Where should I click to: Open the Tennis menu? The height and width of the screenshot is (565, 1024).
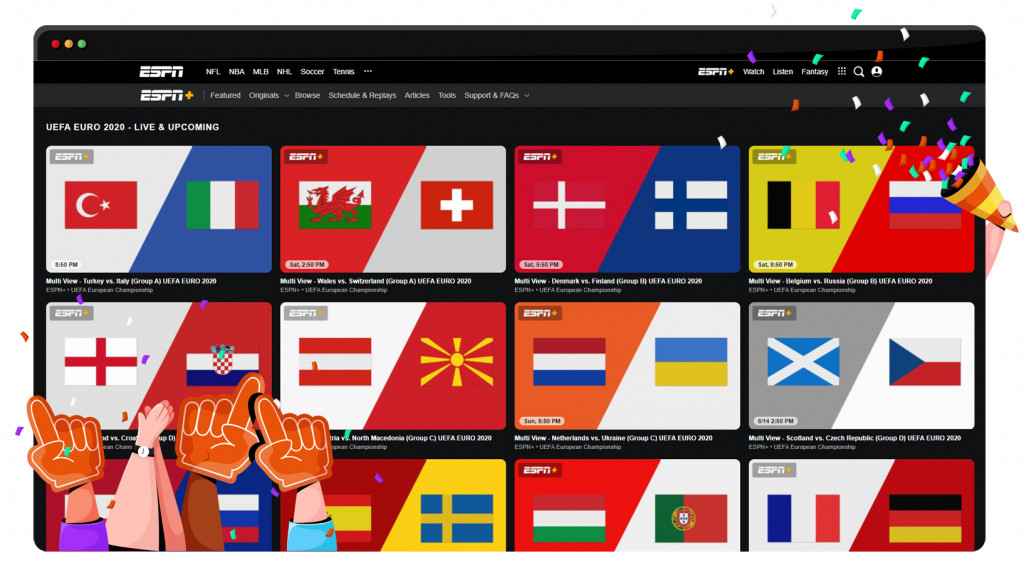tap(344, 72)
